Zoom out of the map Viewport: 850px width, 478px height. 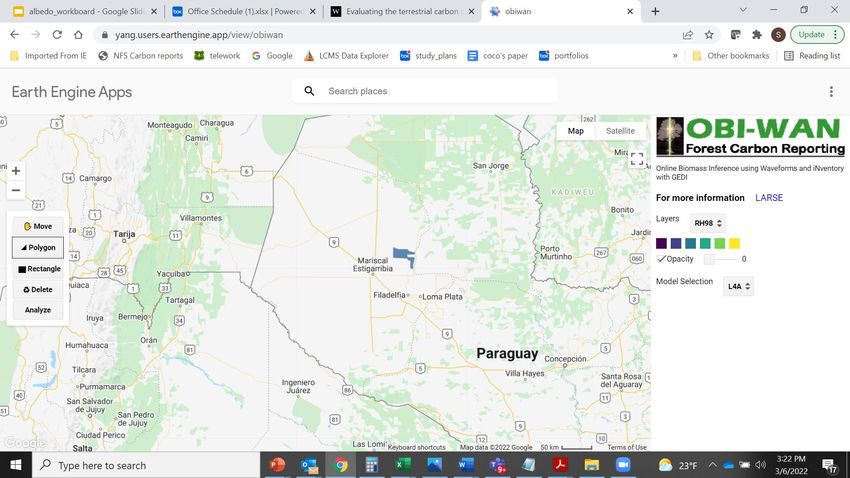(16, 190)
